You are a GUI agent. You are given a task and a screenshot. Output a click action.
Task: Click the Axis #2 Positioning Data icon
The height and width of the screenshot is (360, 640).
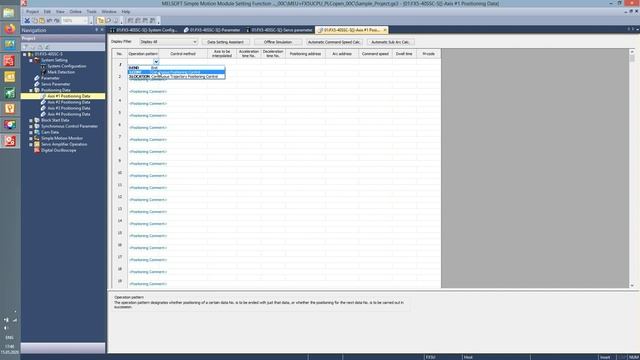(x=43, y=102)
